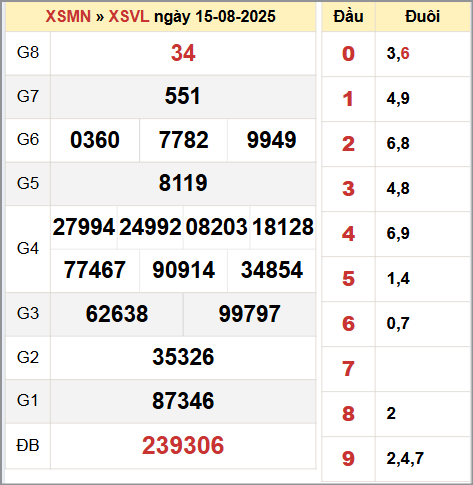Select the G4 number 27994
The width and height of the screenshot is (473, 485).
pyautogui.click(x=84, y=227)
